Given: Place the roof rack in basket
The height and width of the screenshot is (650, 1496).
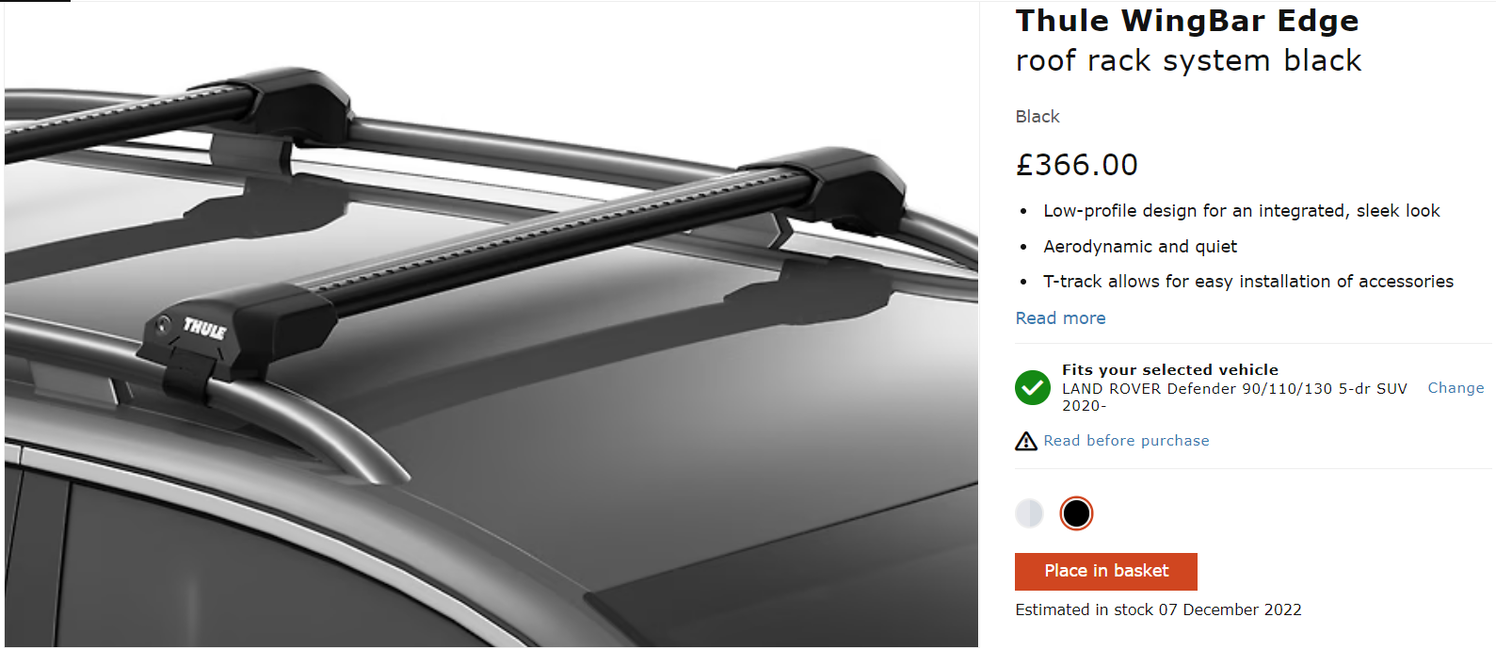Looking at the screenshot, I should pyautogui.click(x=1106, y=571).
